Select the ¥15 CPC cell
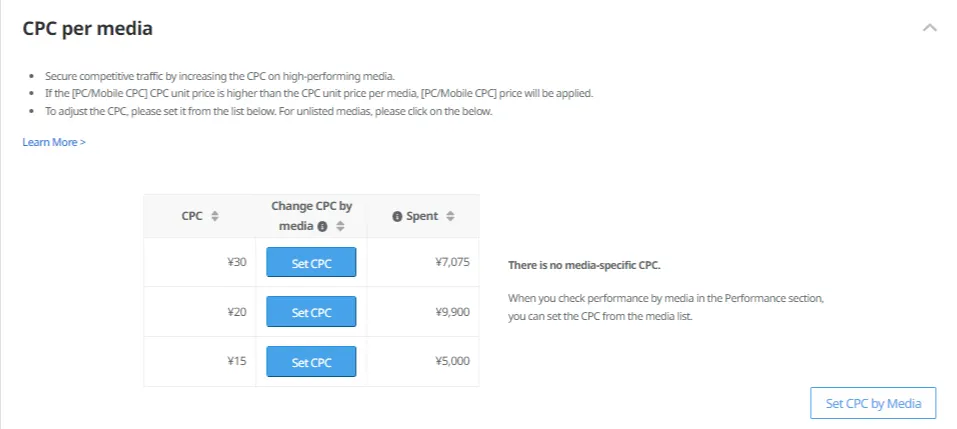The height and width of the screenshot is (429, 957). [x=235, y=362]
